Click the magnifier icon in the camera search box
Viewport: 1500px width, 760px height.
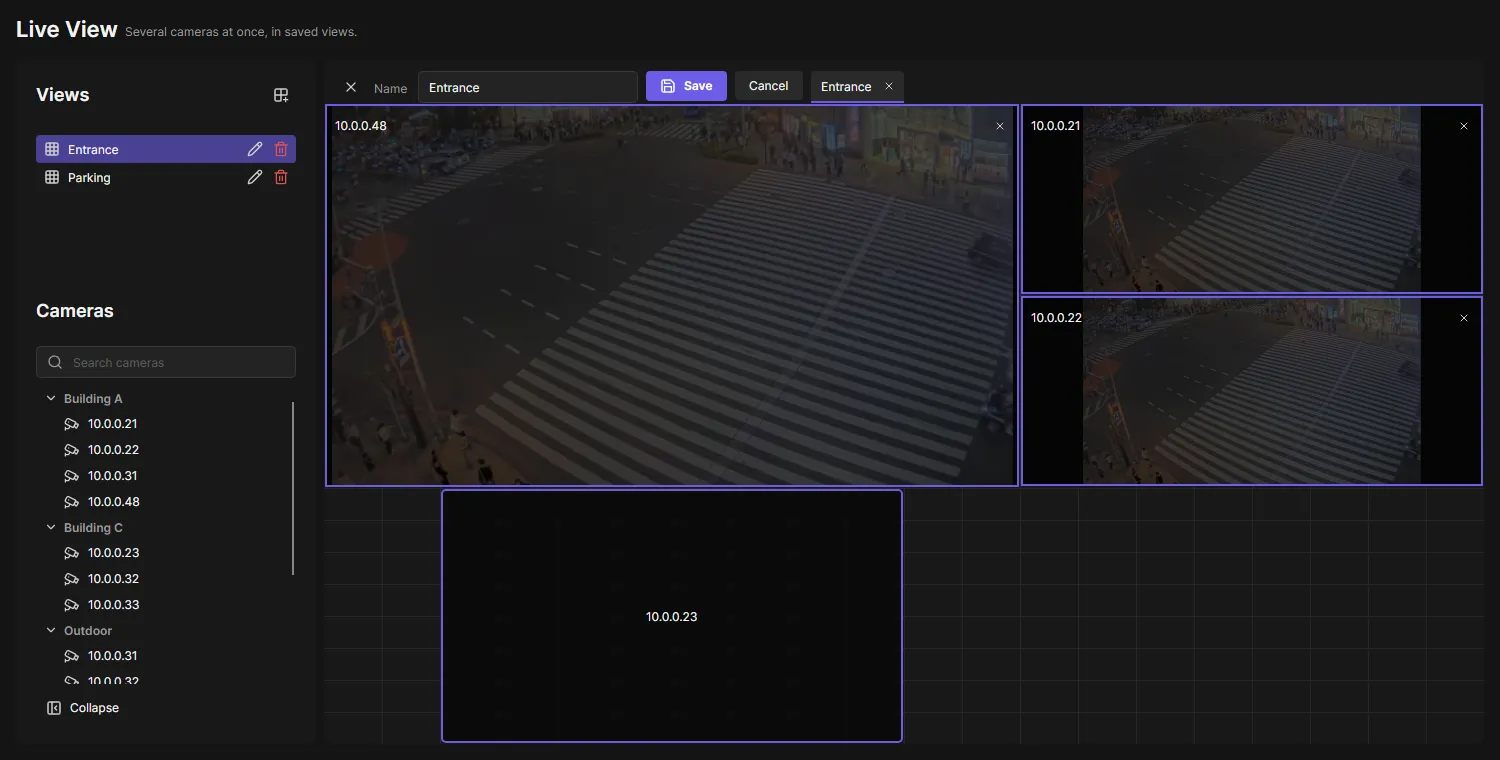coord(55,362)
